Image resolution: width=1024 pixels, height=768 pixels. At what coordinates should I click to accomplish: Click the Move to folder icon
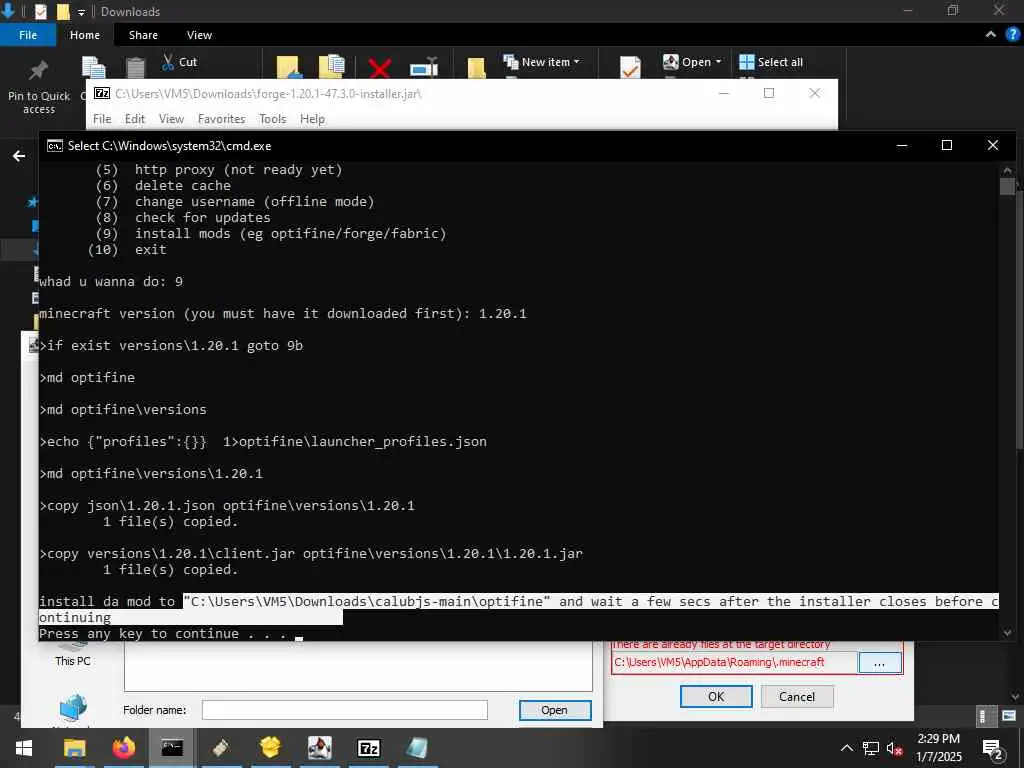point(288,68)
